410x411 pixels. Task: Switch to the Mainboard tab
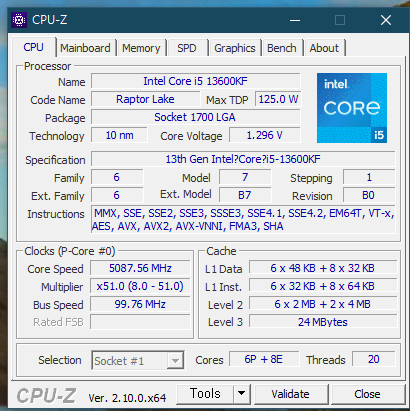(85, 48)
